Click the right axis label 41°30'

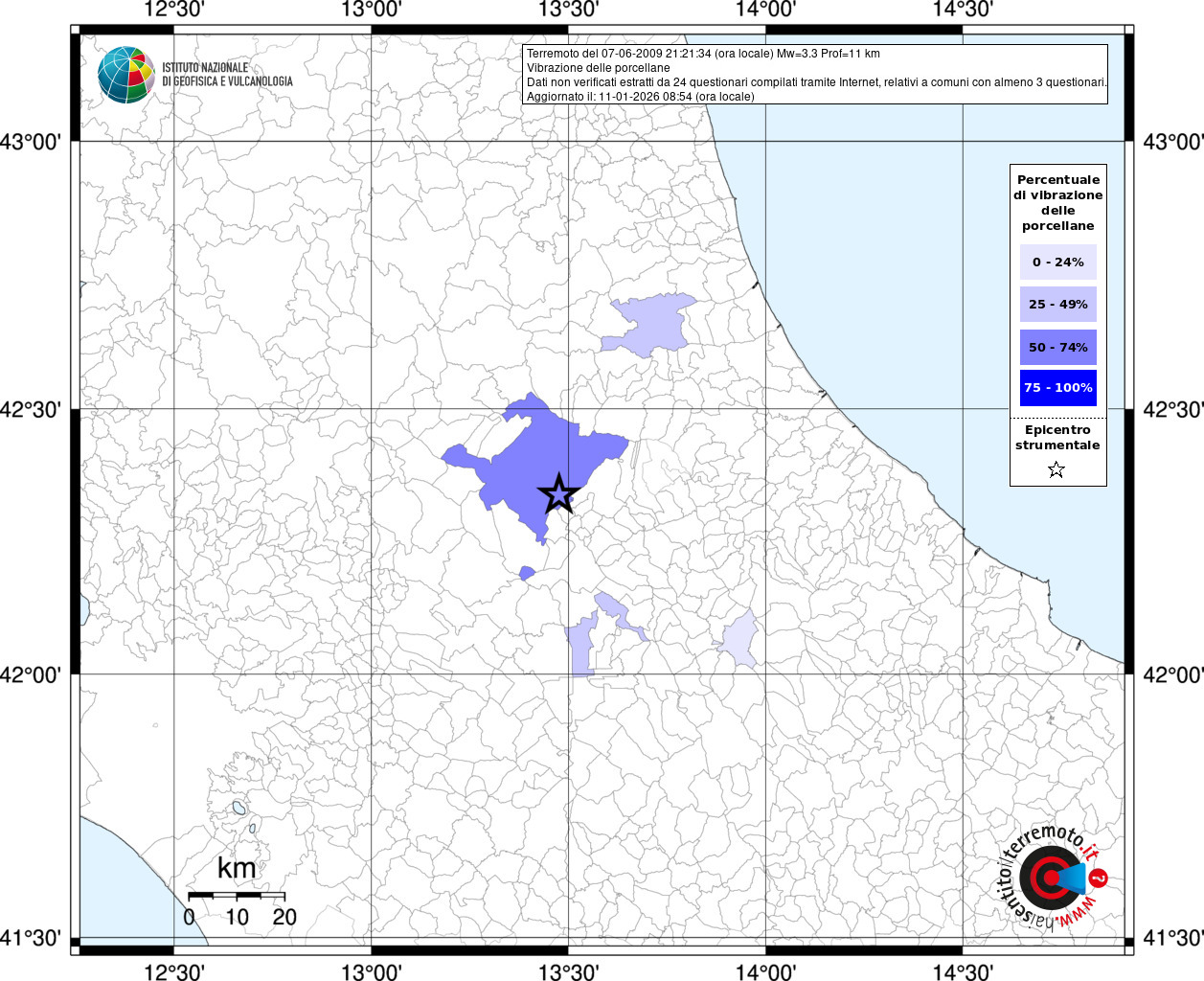click(x=1173, y=938)
